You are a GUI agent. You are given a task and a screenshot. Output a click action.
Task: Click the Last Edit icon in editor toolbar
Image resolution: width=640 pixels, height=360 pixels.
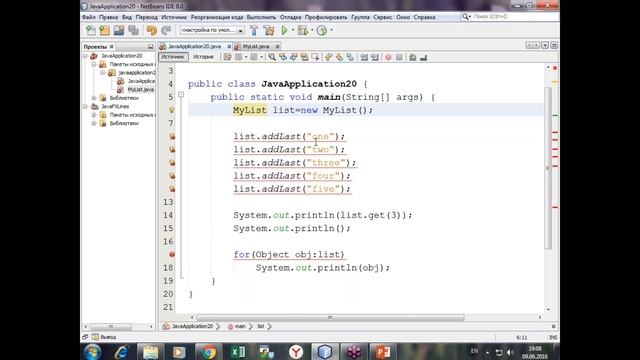click(228, 57)
